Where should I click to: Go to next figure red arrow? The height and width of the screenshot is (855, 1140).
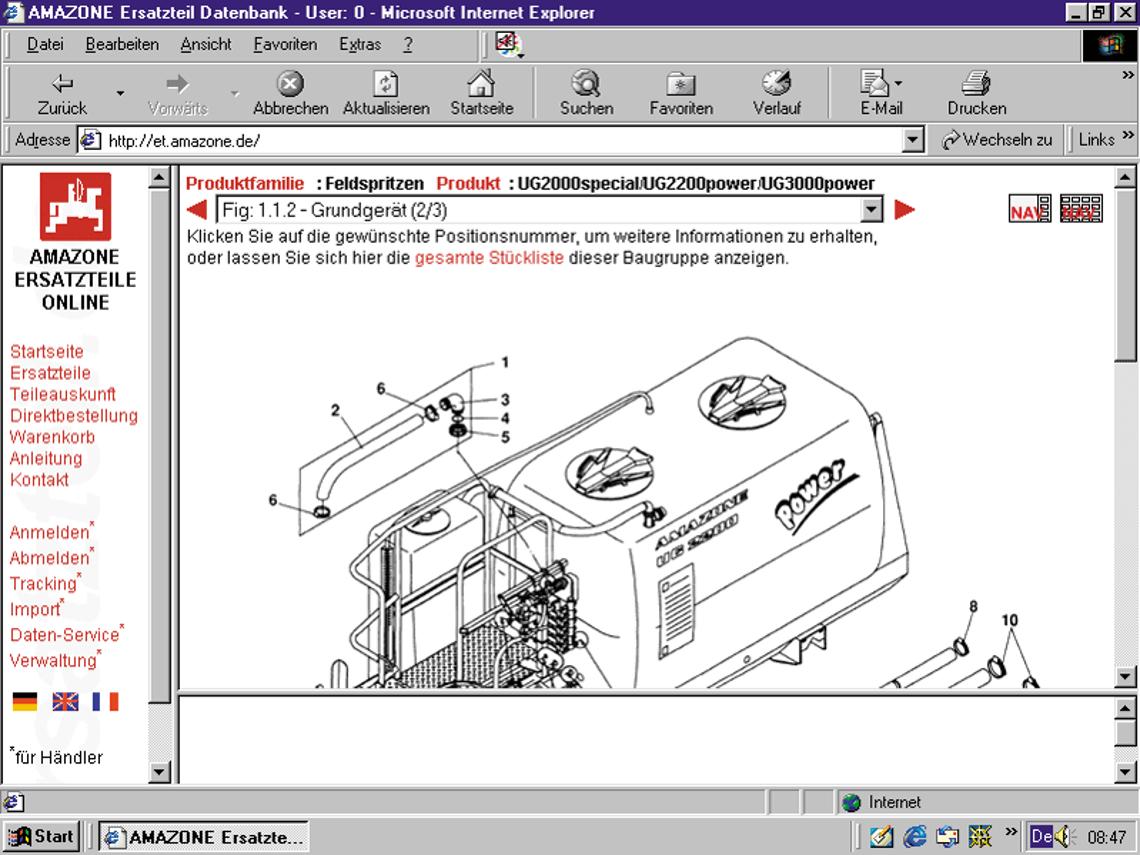click(x=904, y=210)
